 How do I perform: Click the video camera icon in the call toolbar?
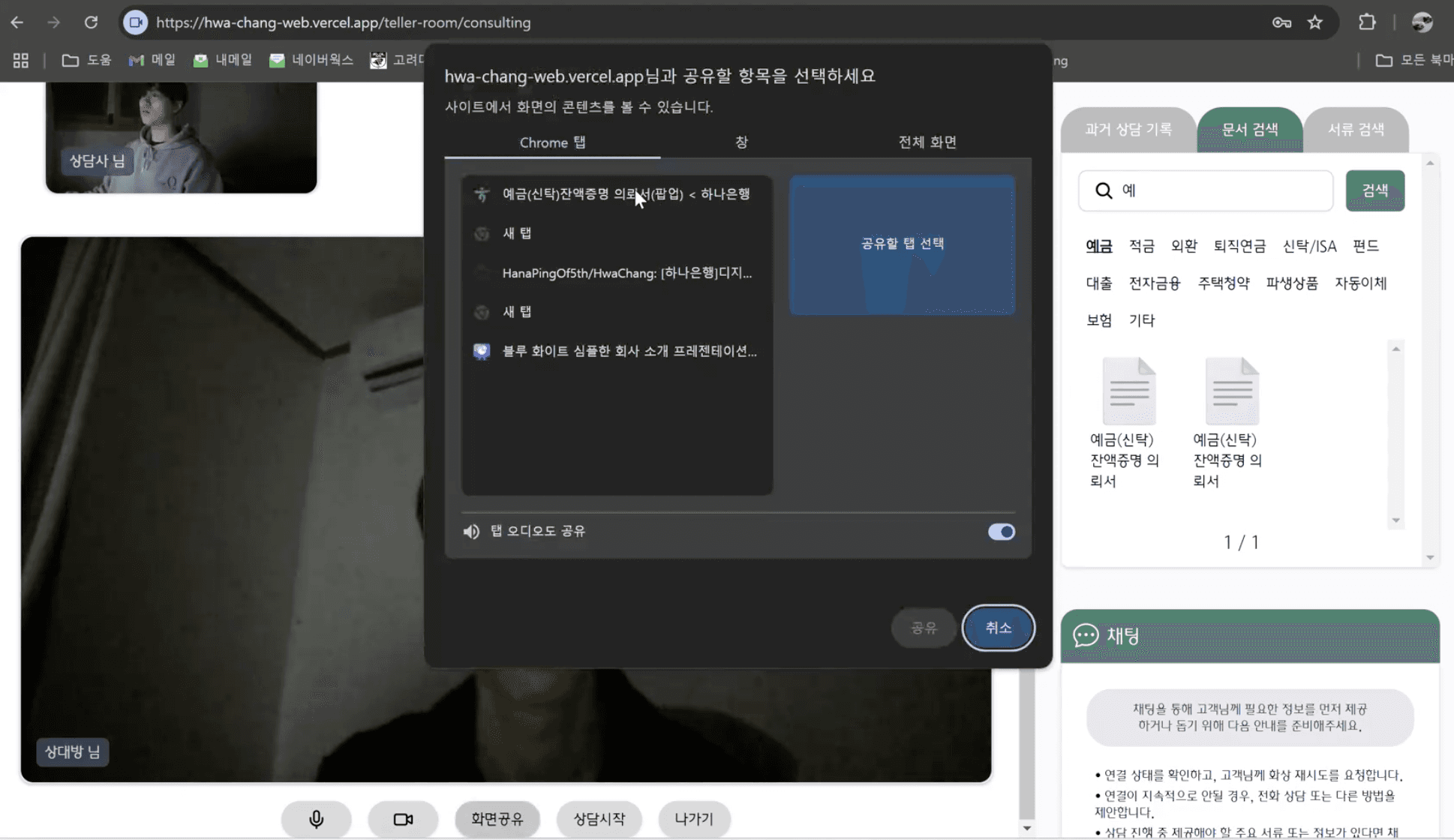[x=403, y=819]
